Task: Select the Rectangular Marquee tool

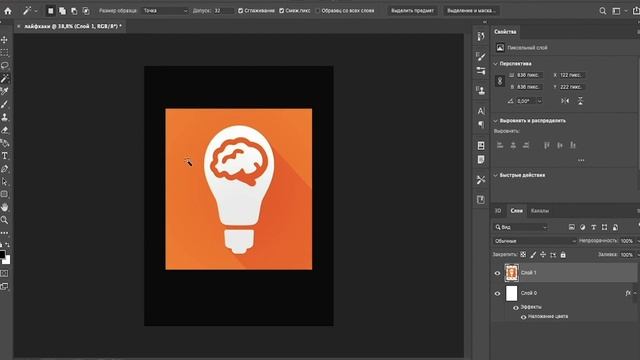Action: click(4, 53)
